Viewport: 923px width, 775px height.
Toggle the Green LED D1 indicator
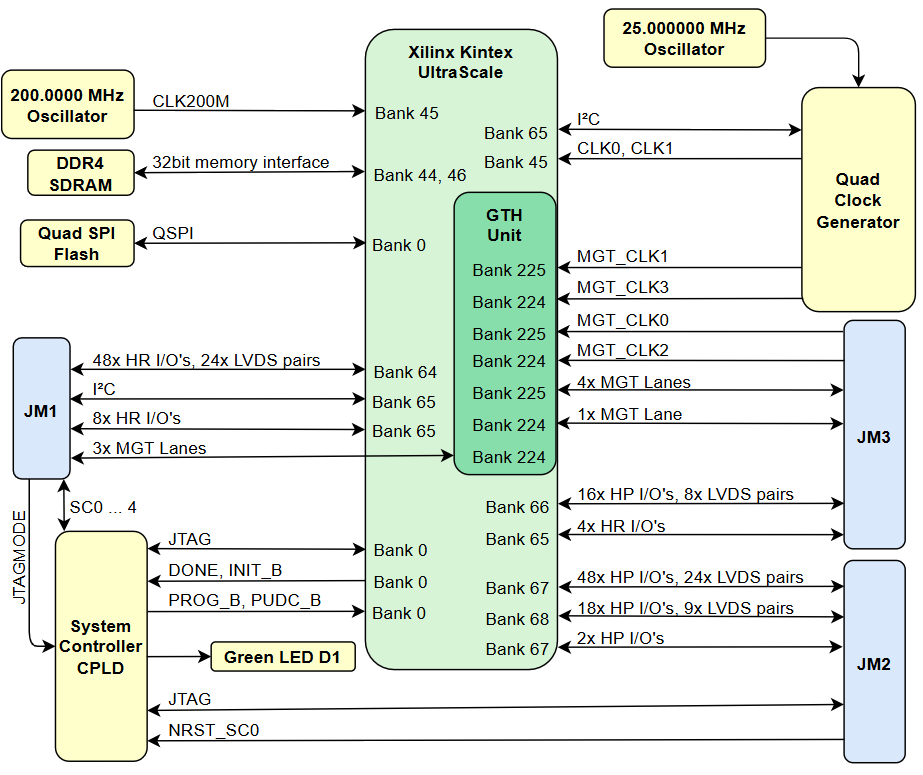click(283, 657)
